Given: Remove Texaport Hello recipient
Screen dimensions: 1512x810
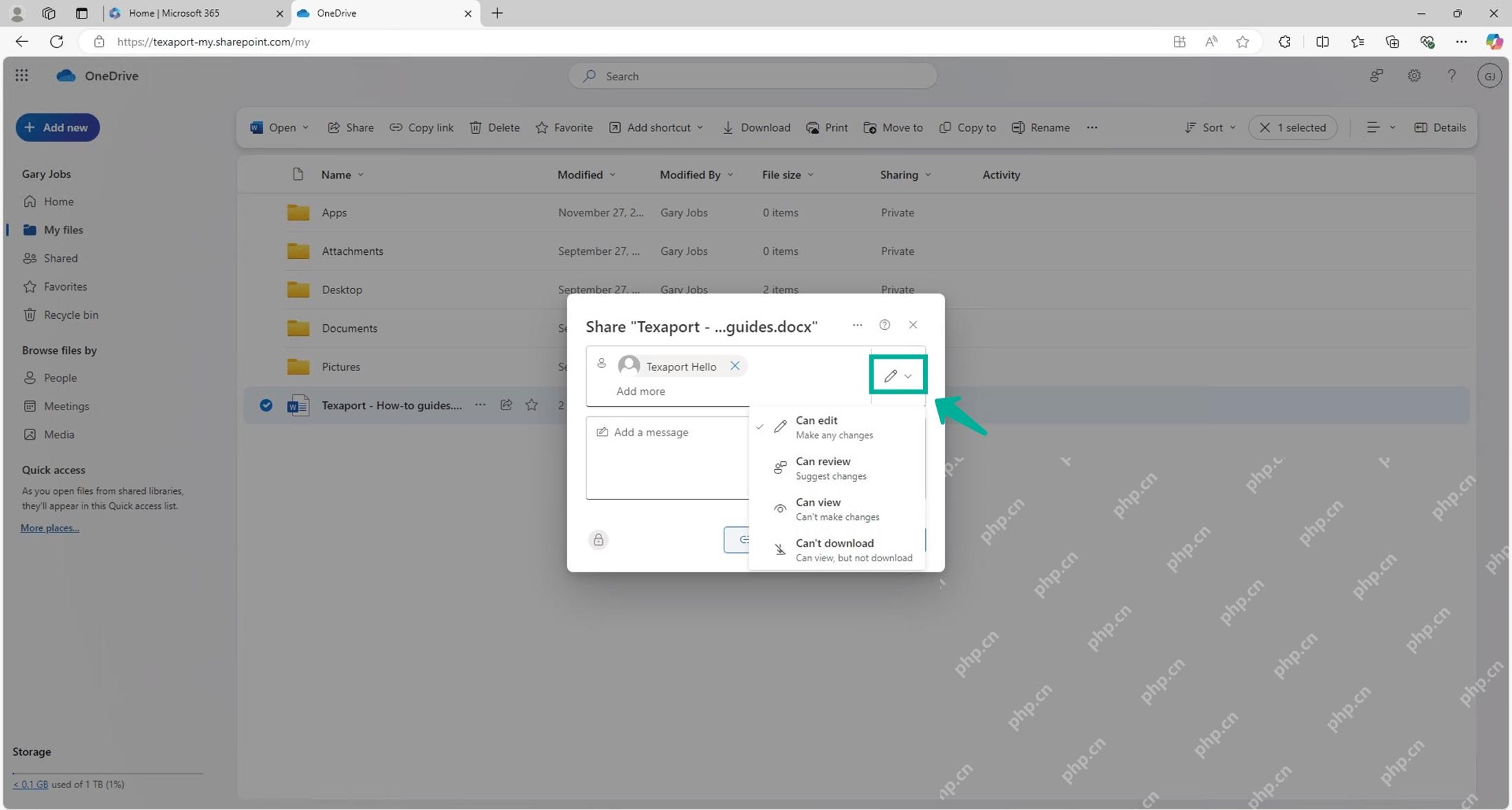Looking at the screenshot, I should 735,365.
